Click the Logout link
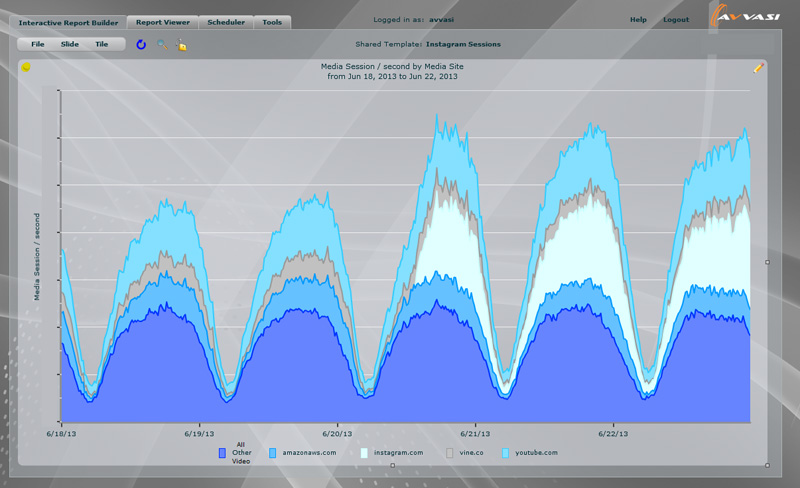This screenshot has height=488, width=800. 676,19
